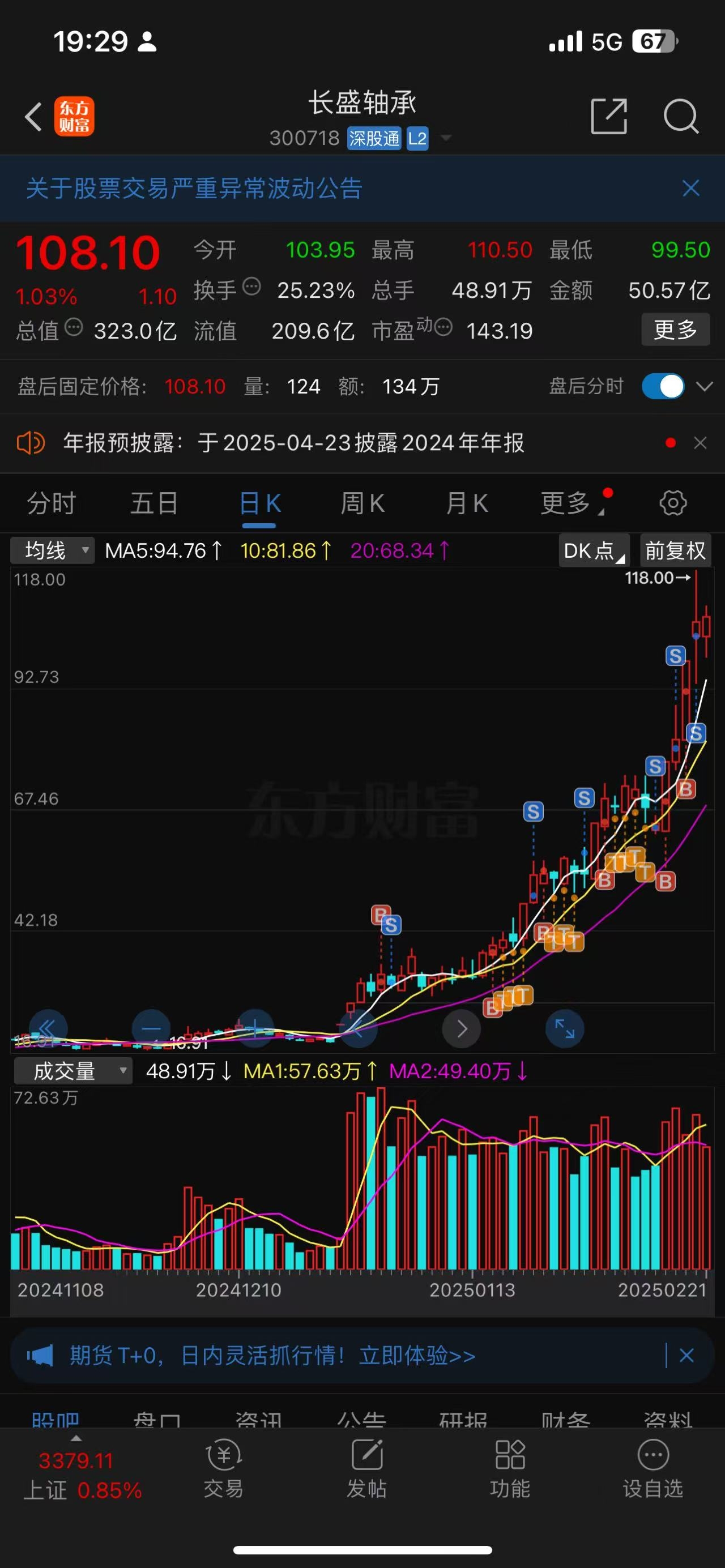Close the 异常波动公告 banner

click(691, 188)
